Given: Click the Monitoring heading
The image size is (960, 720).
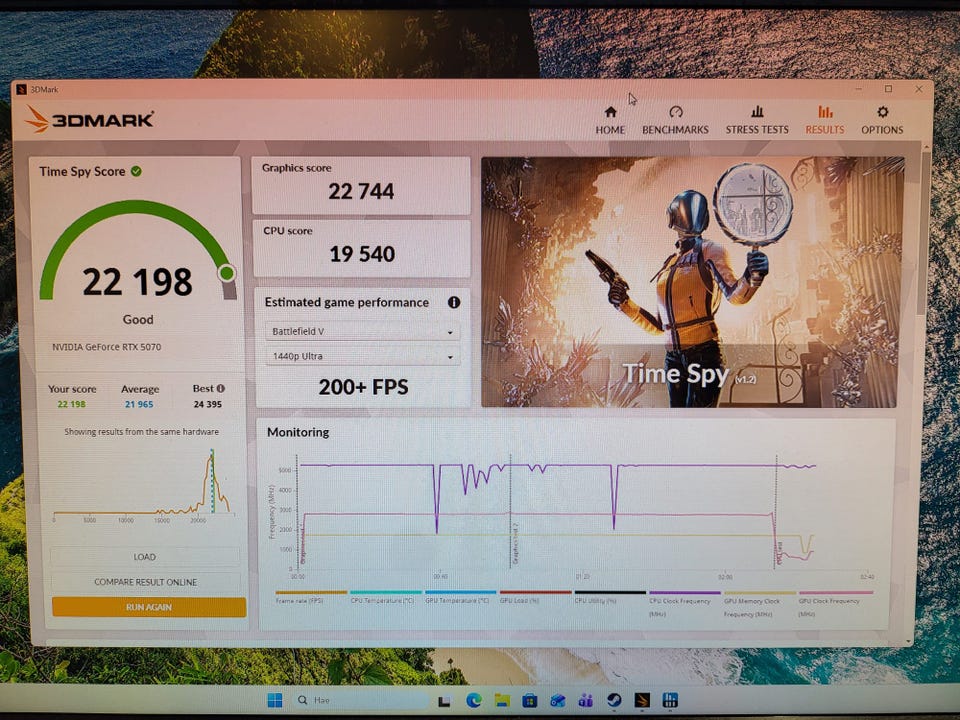Looking at the screenshot, I should (x=298, y=432).
